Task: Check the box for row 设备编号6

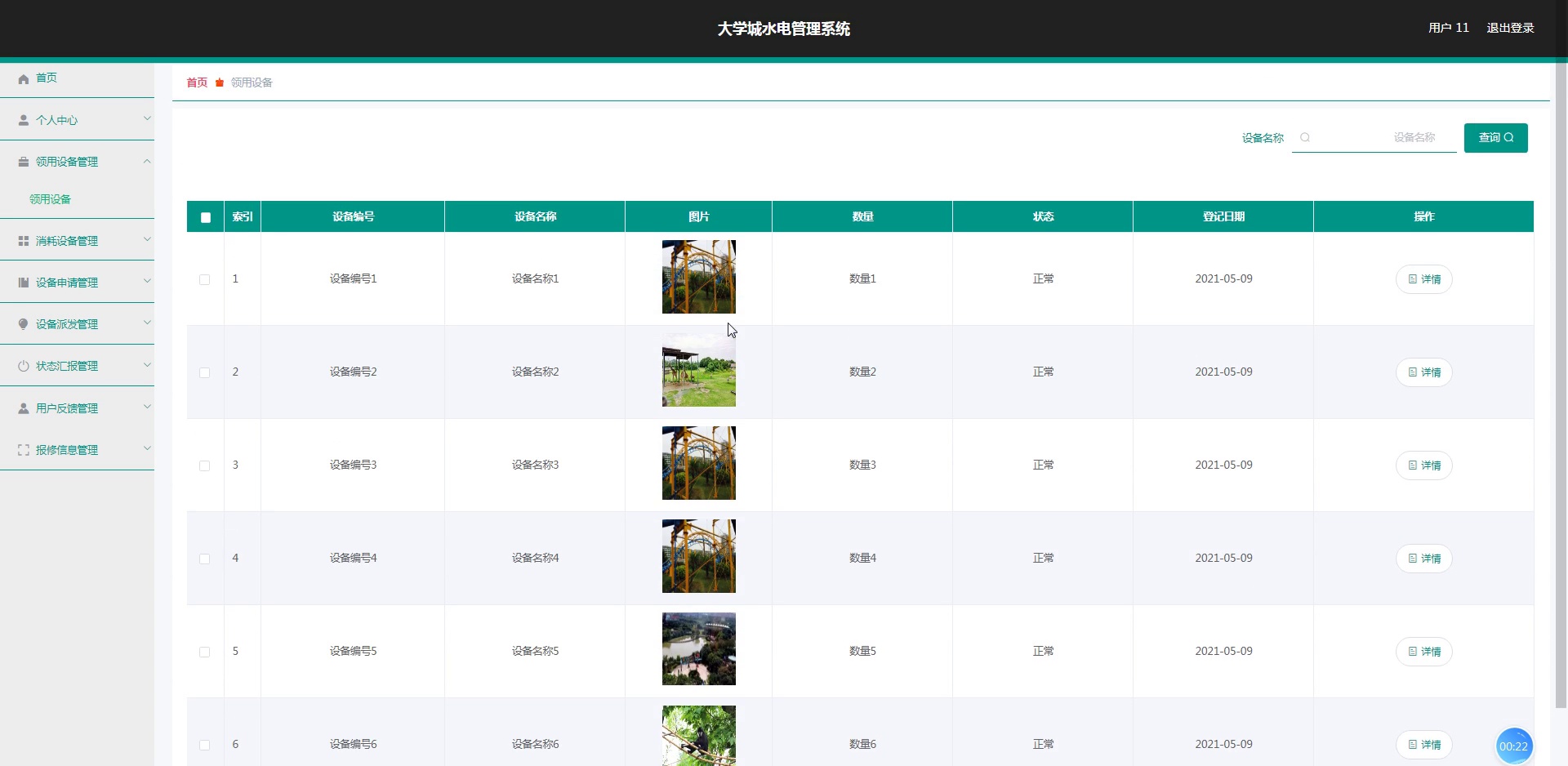Action: tap(205, 745)
